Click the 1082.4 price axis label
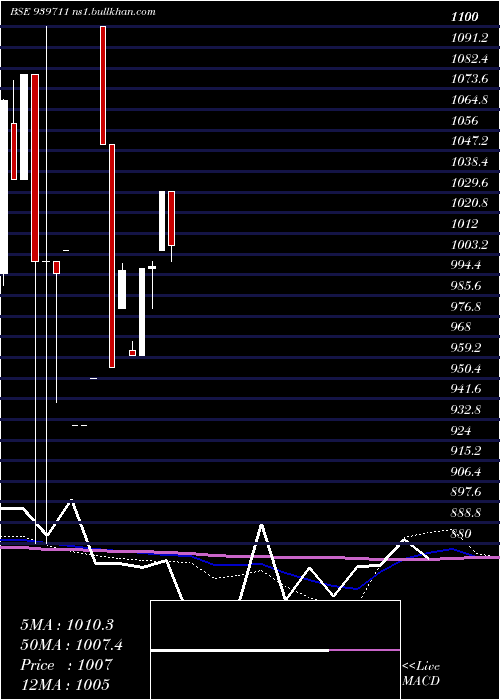This screenshot has width=500, height=700. pos(469,58)
